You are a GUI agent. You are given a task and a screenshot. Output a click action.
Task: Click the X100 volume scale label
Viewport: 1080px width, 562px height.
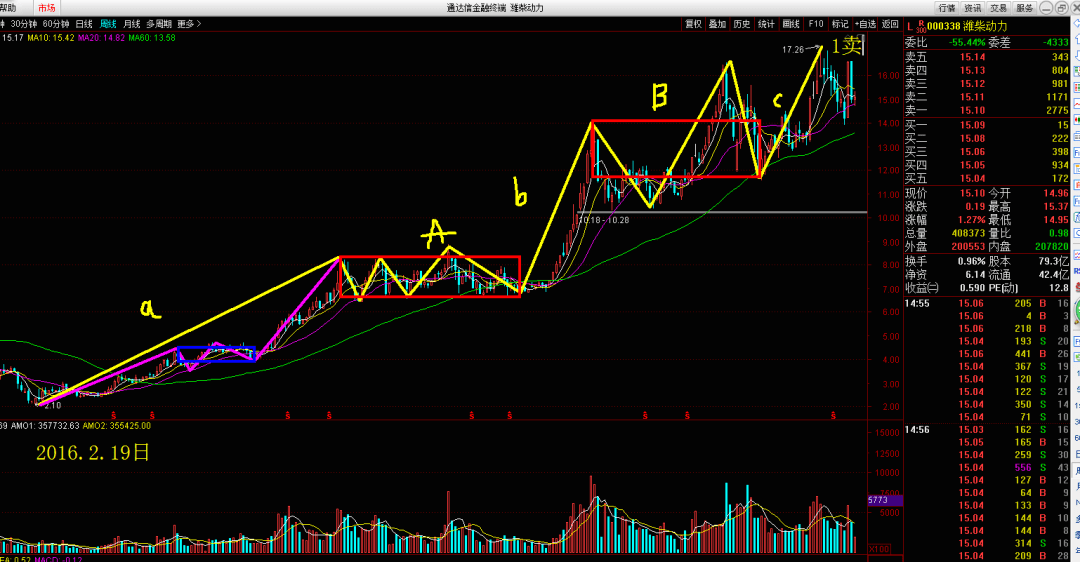click(879, 549)
